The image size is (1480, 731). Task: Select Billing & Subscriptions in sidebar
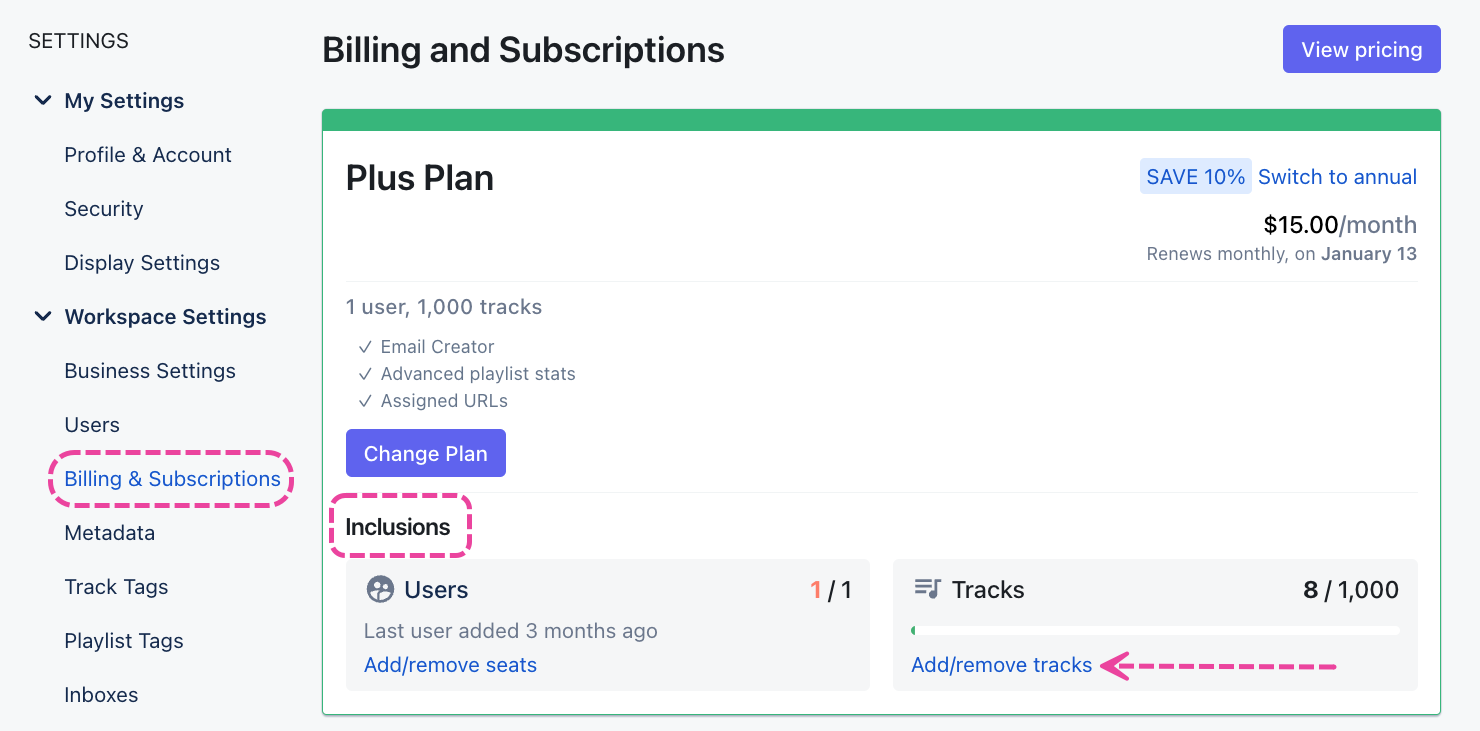(172, 479)
